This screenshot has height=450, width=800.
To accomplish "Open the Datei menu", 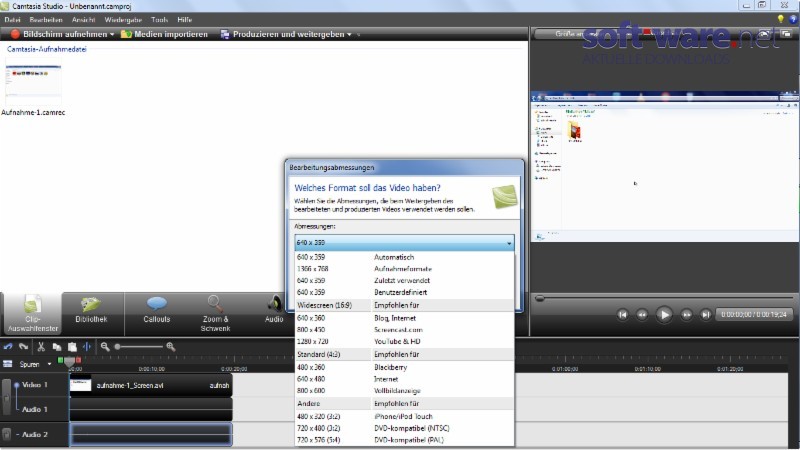I will coord(12,19).
